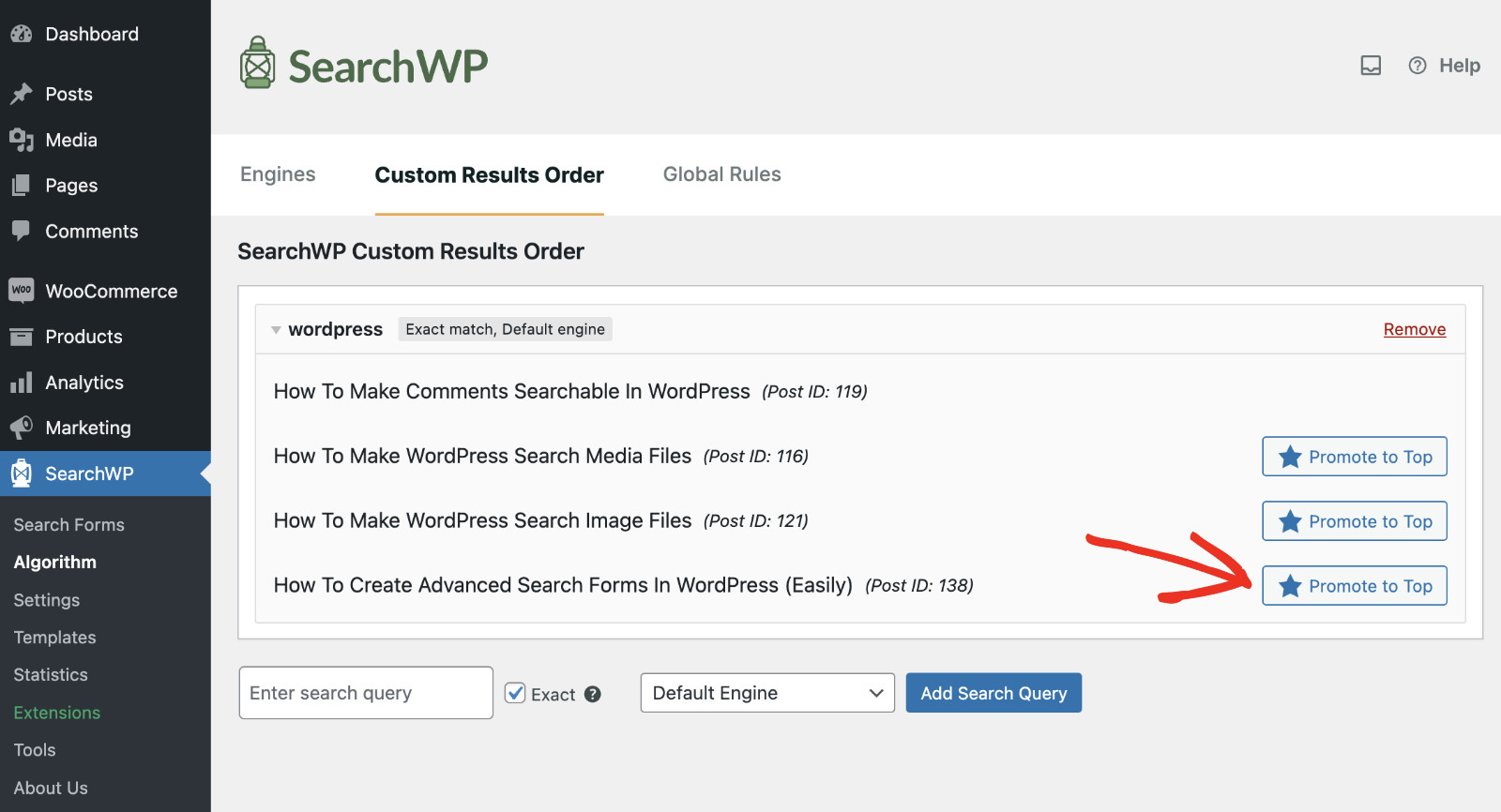Open Search Forms submenu item
1501x812 pixels.
coord(69,525)
